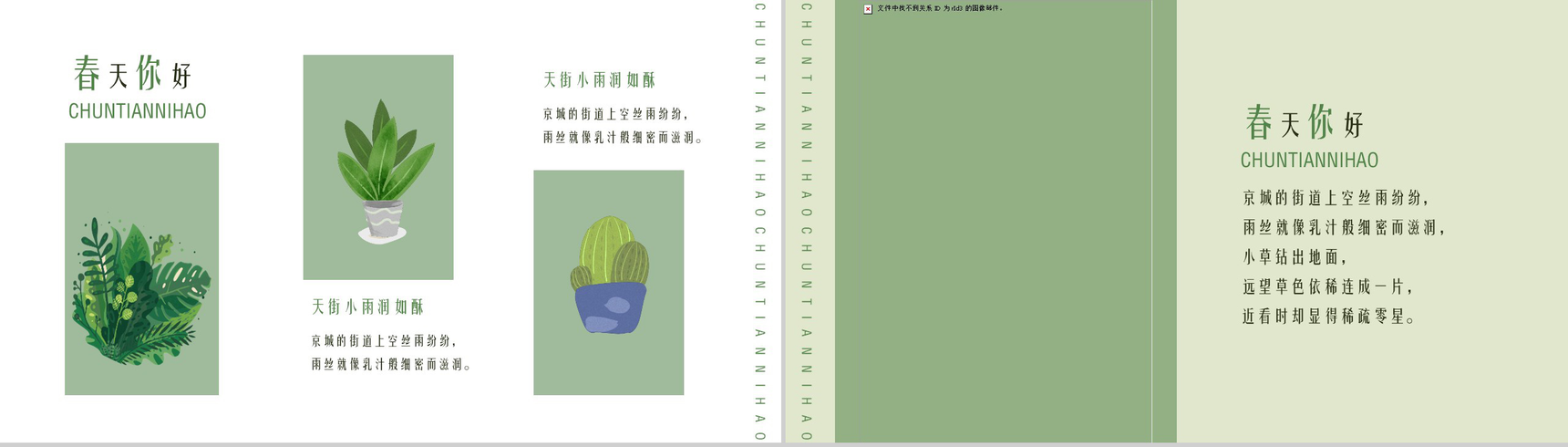Viewport: 1568px width, 447px height.
Task: Select the missing image error message text
Action: click(x=939, y=8)
